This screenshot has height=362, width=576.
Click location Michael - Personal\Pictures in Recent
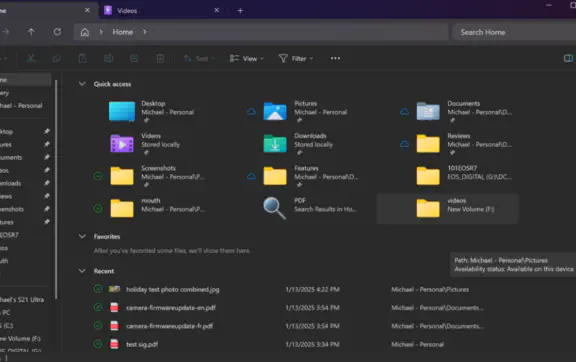pos(430,289)
